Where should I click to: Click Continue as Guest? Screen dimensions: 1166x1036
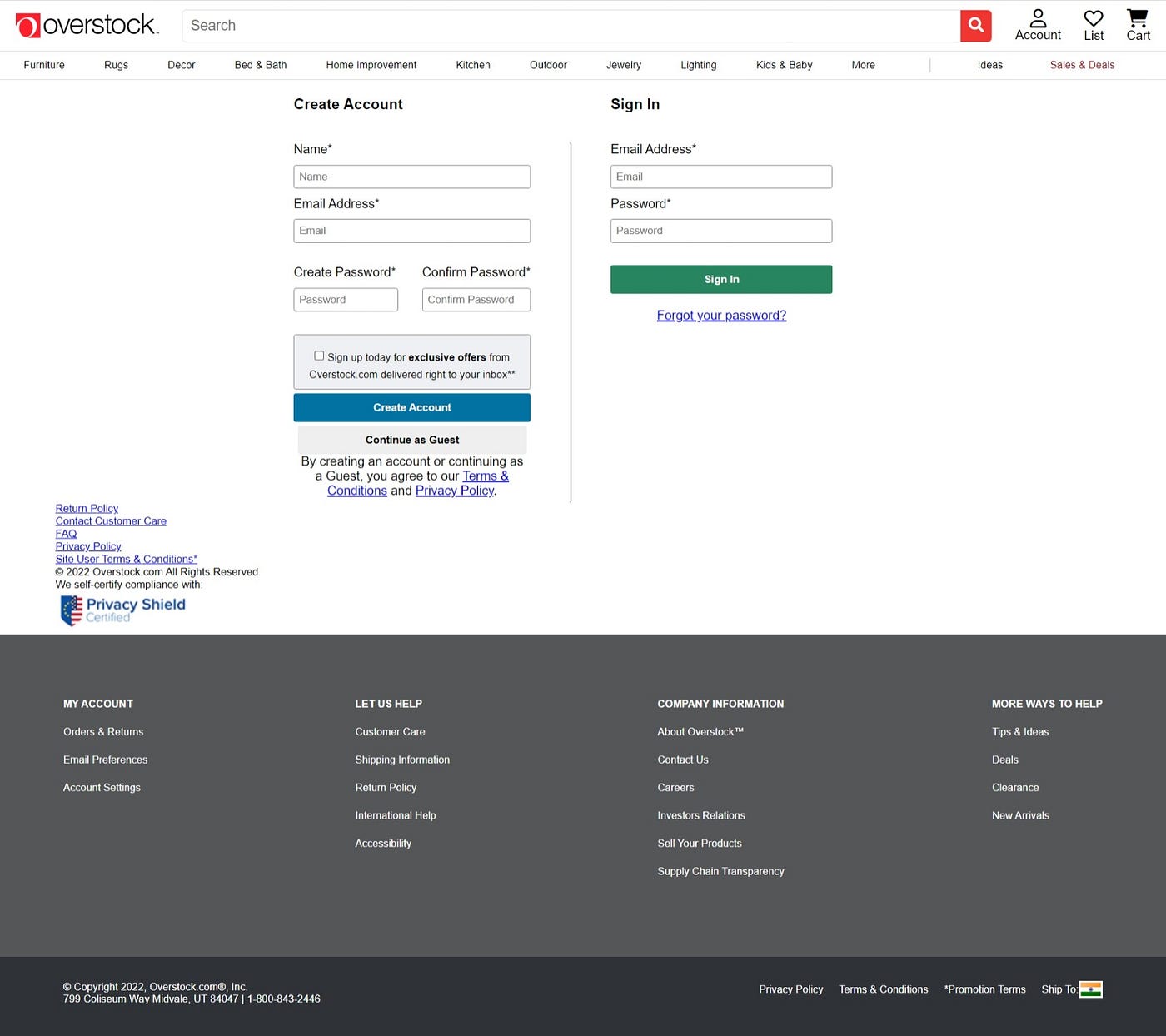point(412,440)
